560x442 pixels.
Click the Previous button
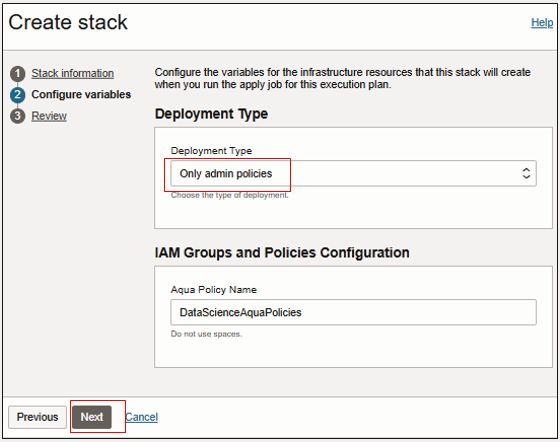point(37,417)
